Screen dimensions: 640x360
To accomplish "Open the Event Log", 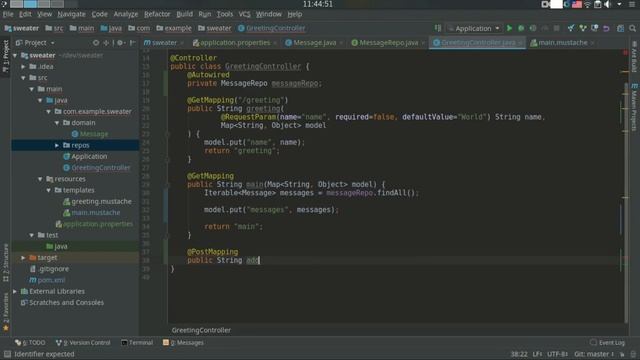I will point(607,342).
